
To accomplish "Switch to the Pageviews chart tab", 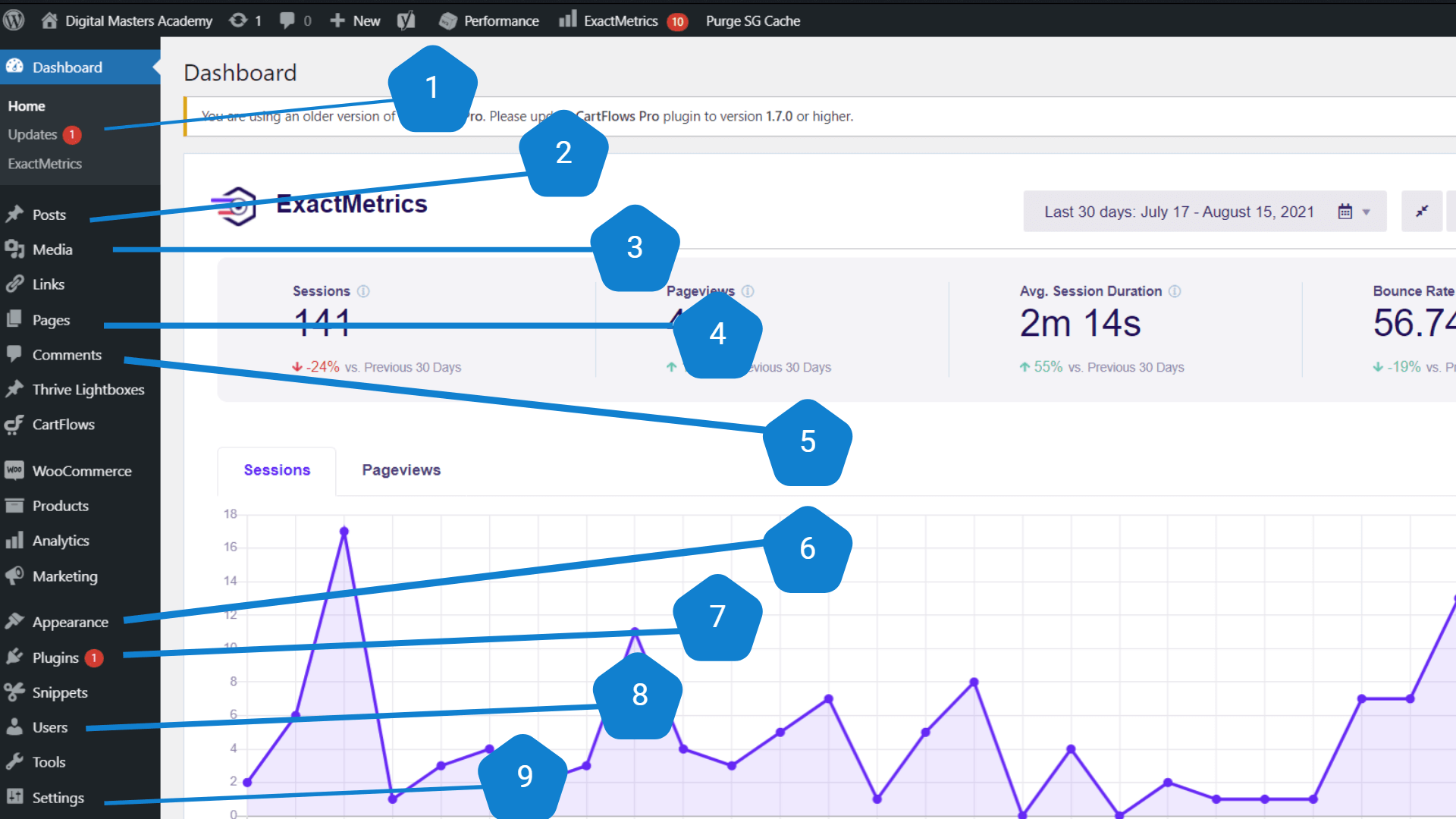I will [401, 470].
